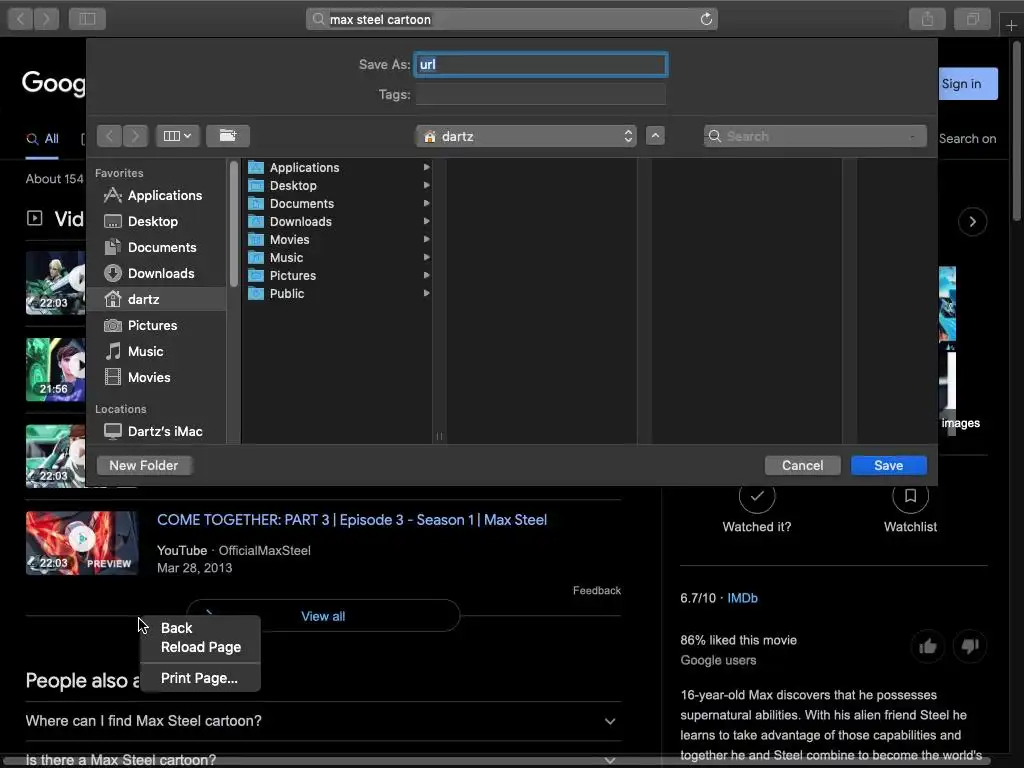Open the IMDb rating link
Image resolution: width=1024 pixels, height=768 pixels.
click(743, 598)
